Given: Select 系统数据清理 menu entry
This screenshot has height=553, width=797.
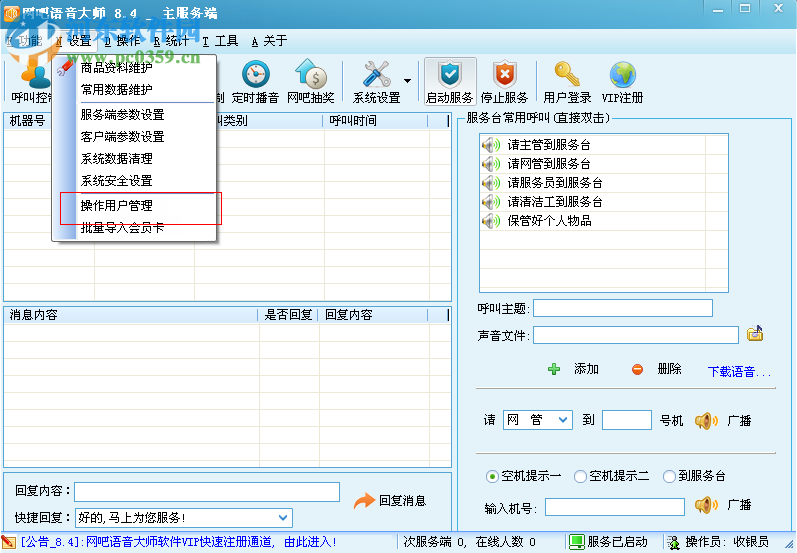Looking at the screenshot, I should coord(134,159).
